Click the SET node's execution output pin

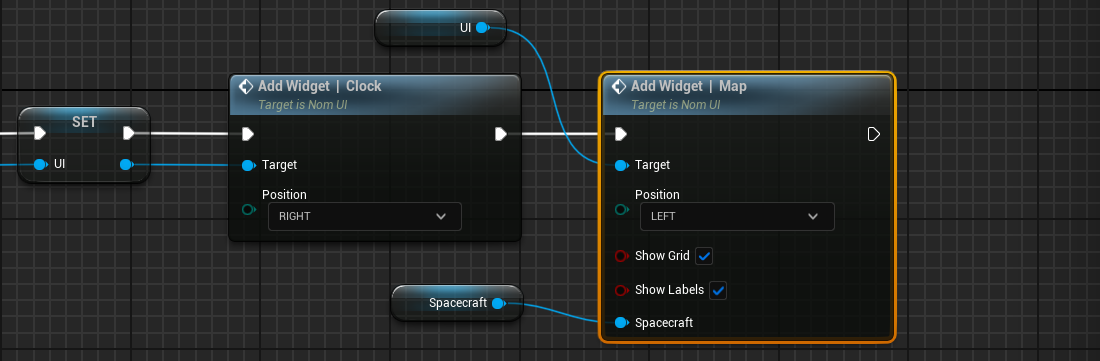tap(129, 133)
